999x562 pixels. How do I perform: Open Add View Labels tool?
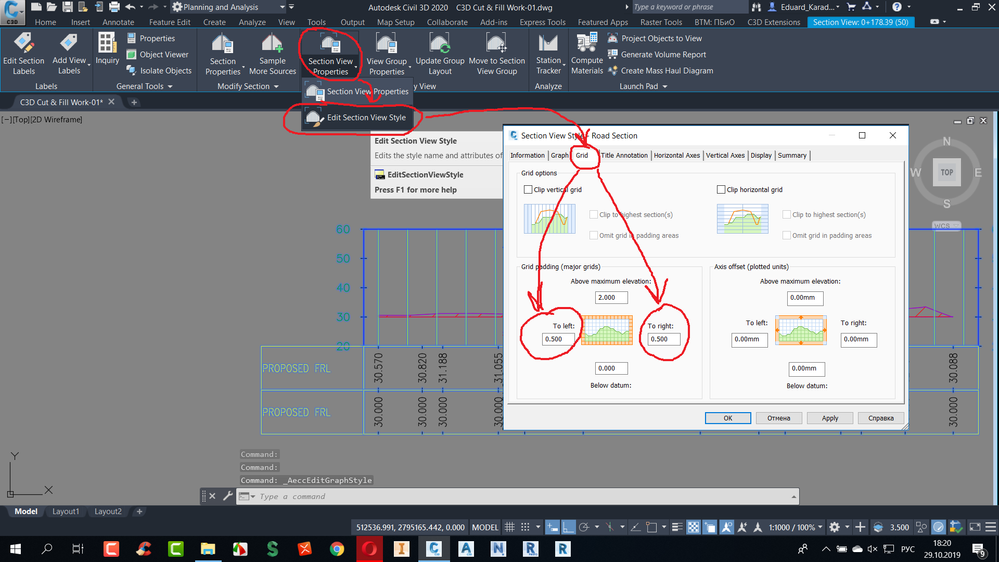point(69,54)
